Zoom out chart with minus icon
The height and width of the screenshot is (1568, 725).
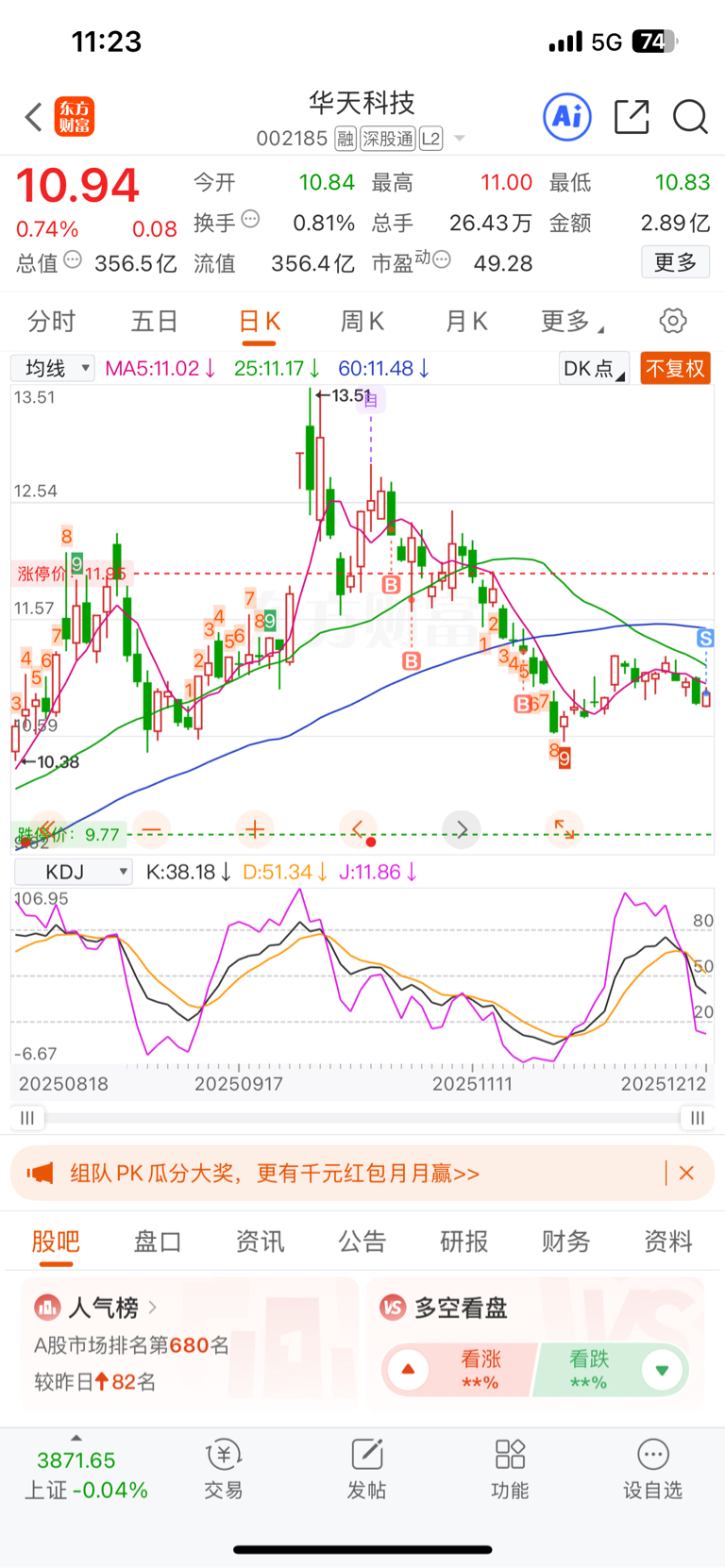151,830
